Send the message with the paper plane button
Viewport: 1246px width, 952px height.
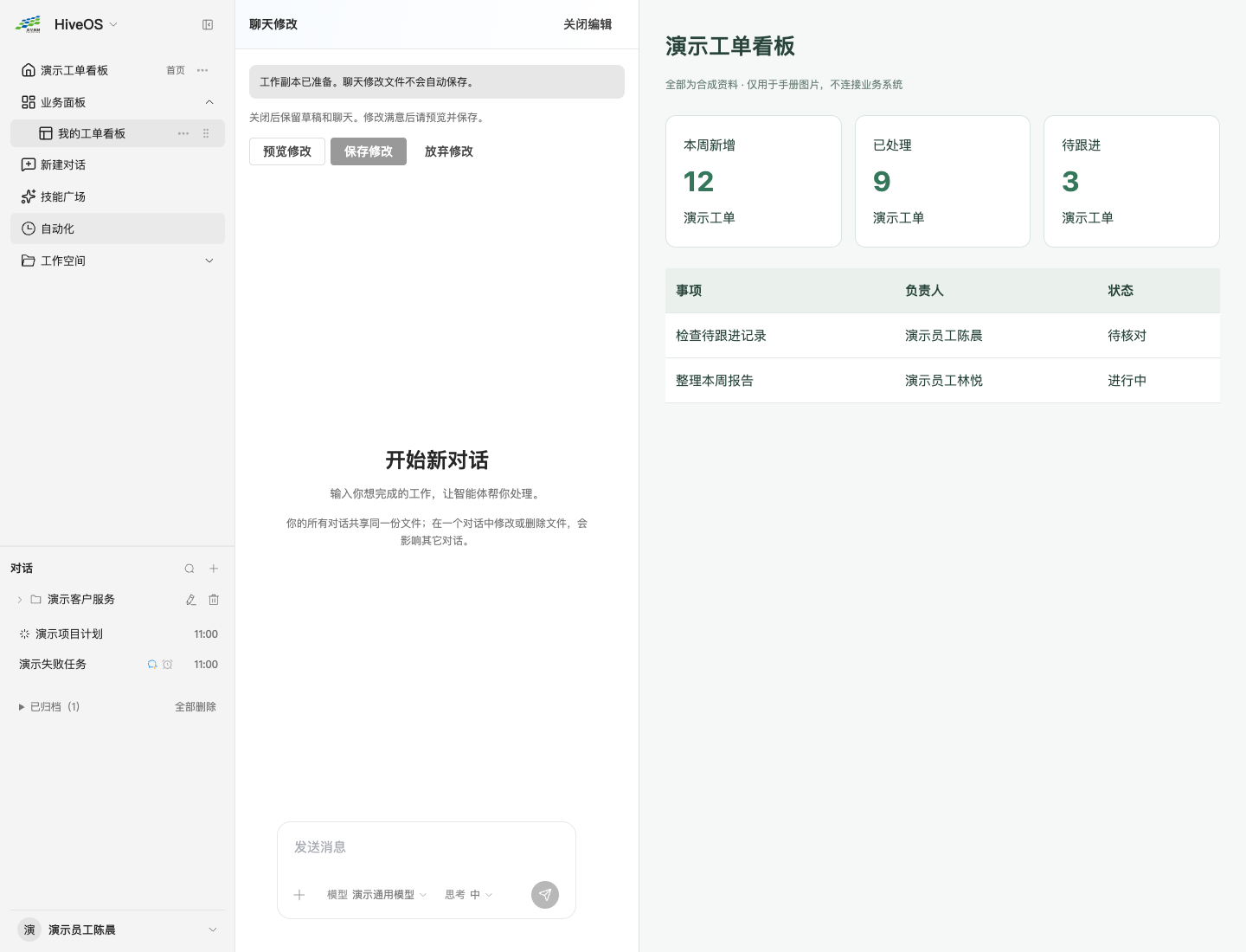545,895
